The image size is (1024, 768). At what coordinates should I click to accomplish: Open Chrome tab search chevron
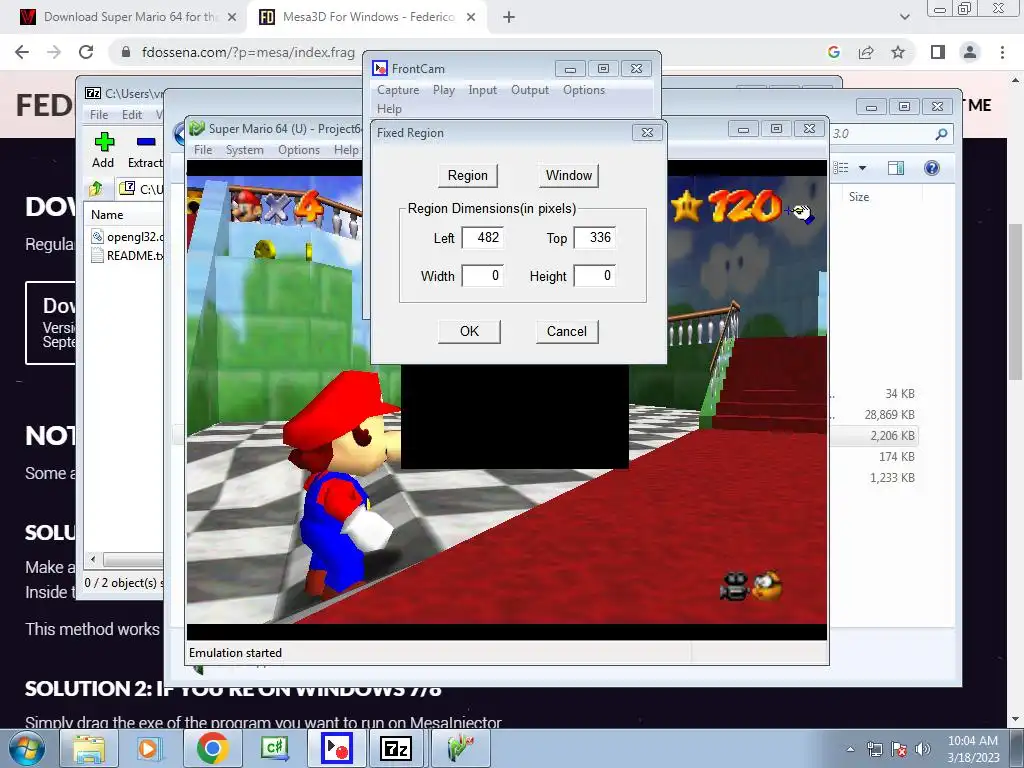pos(904,17)
